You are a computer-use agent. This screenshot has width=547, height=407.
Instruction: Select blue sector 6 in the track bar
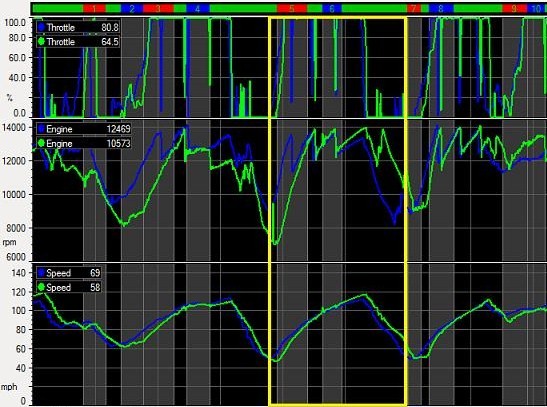tap(332, 9)
